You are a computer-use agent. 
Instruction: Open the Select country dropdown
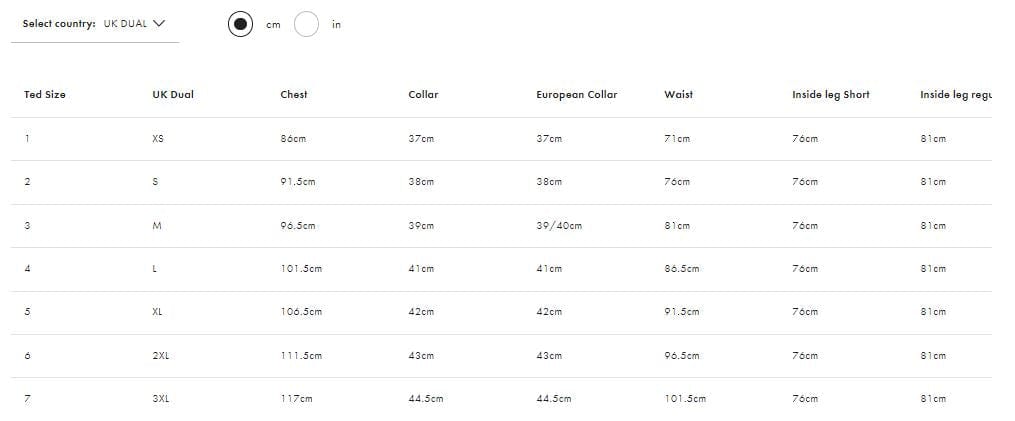tap(94, 24)
